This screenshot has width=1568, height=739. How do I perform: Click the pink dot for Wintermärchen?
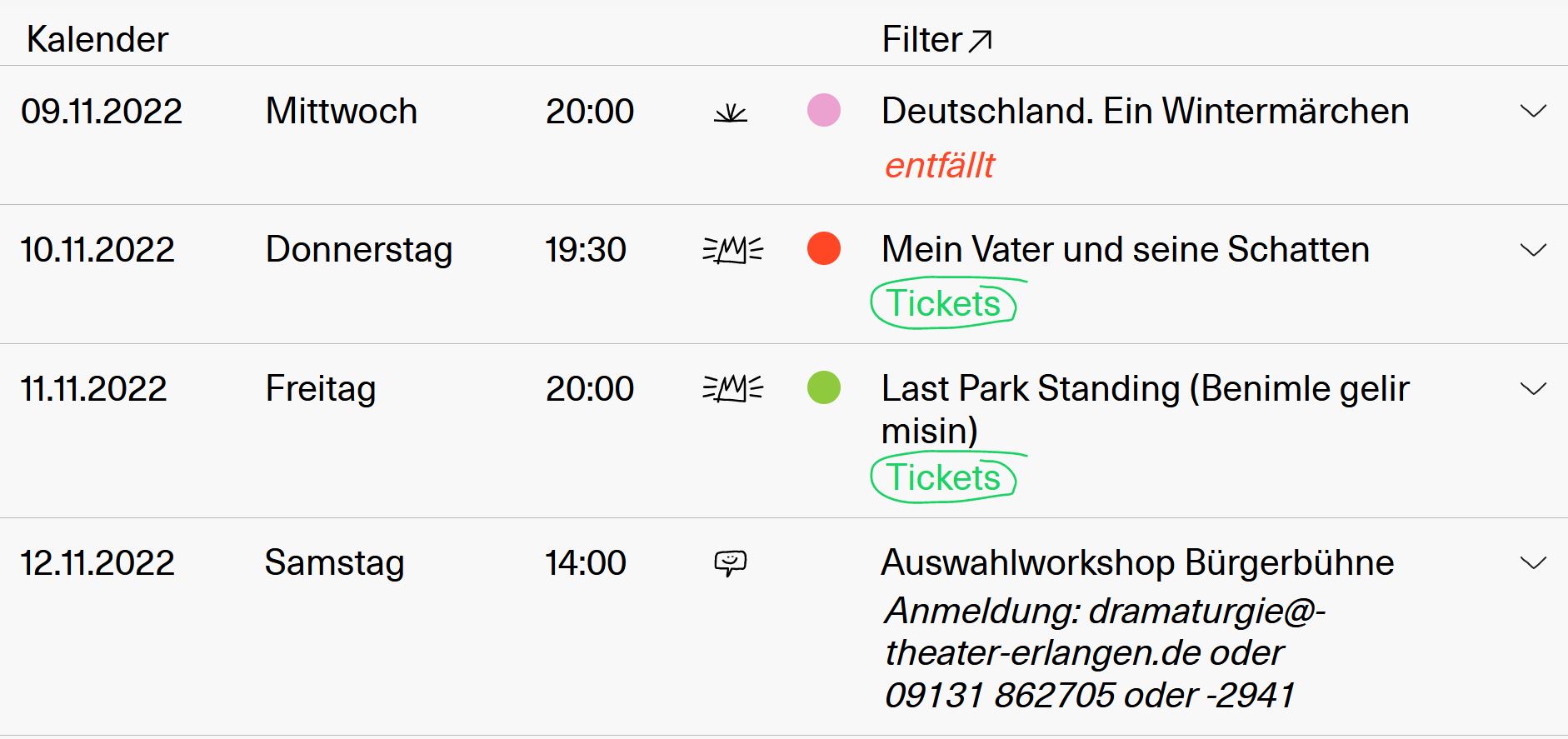point(824,111)
